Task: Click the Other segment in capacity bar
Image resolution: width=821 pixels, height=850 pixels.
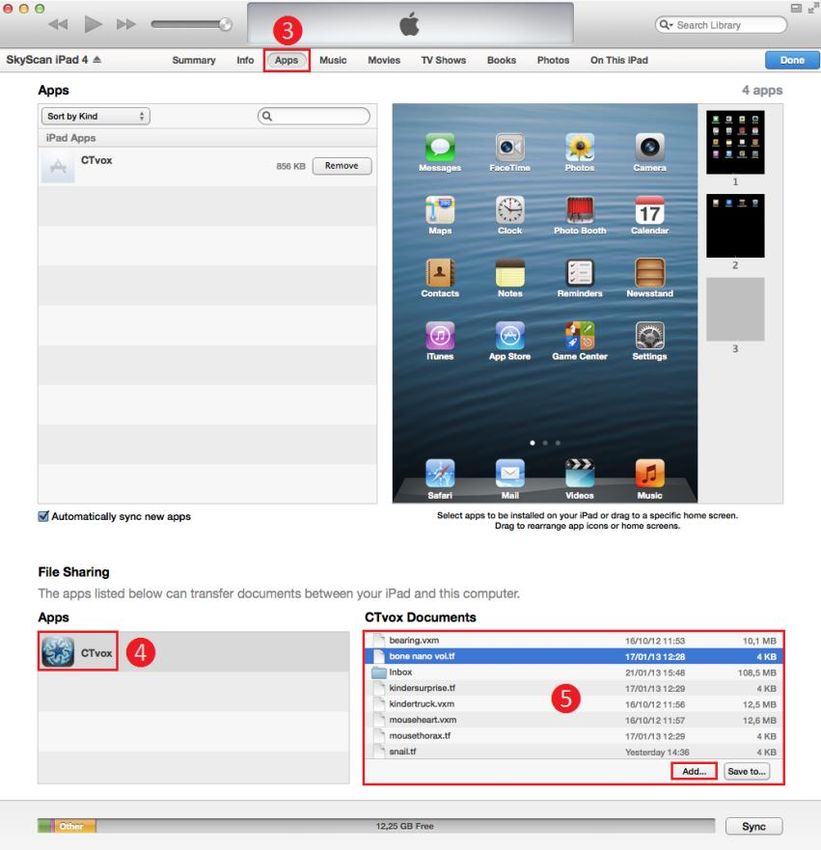Action: (74, 826)
